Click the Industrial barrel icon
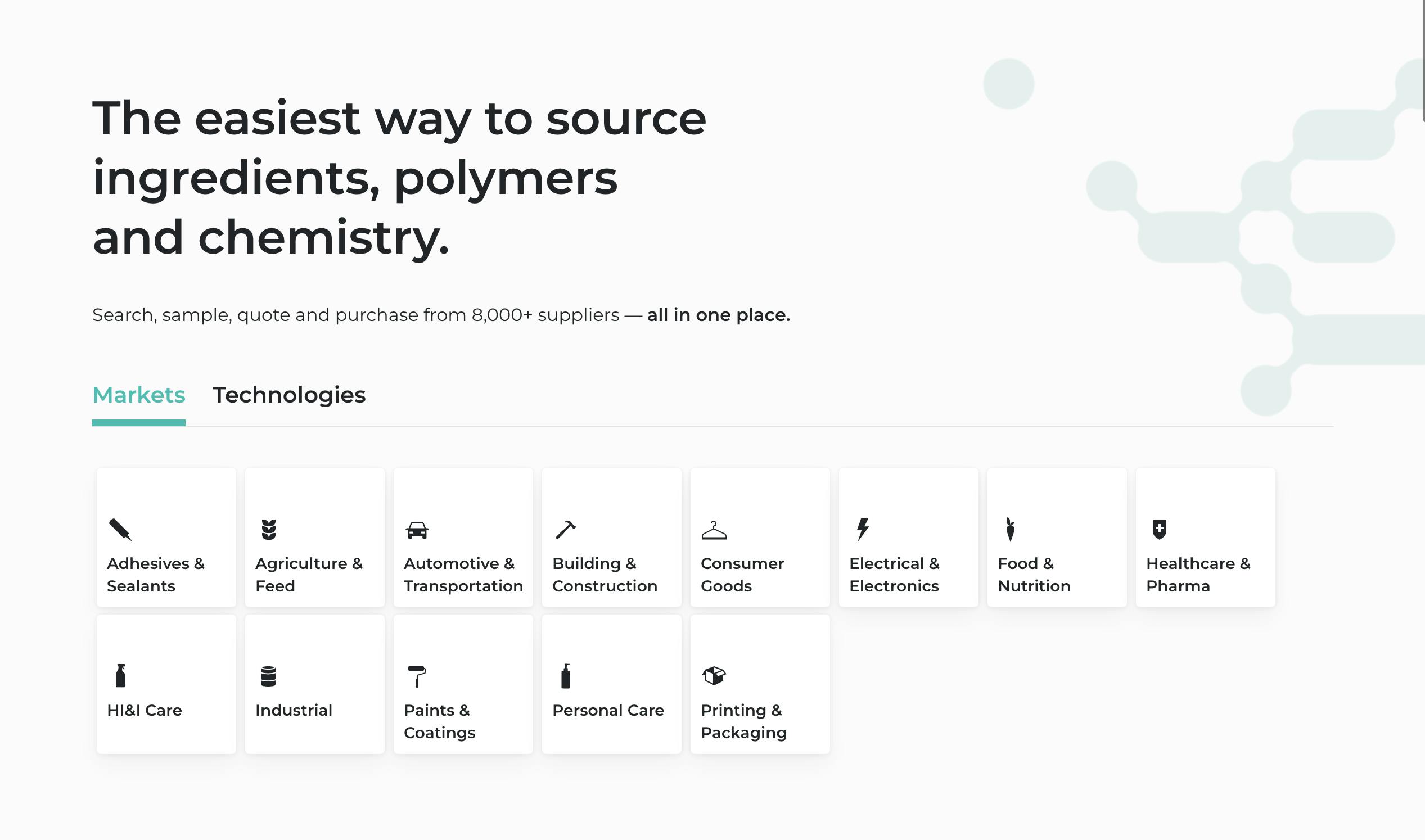This screenshot has width=1425, height=840. (x=268, y=676)
